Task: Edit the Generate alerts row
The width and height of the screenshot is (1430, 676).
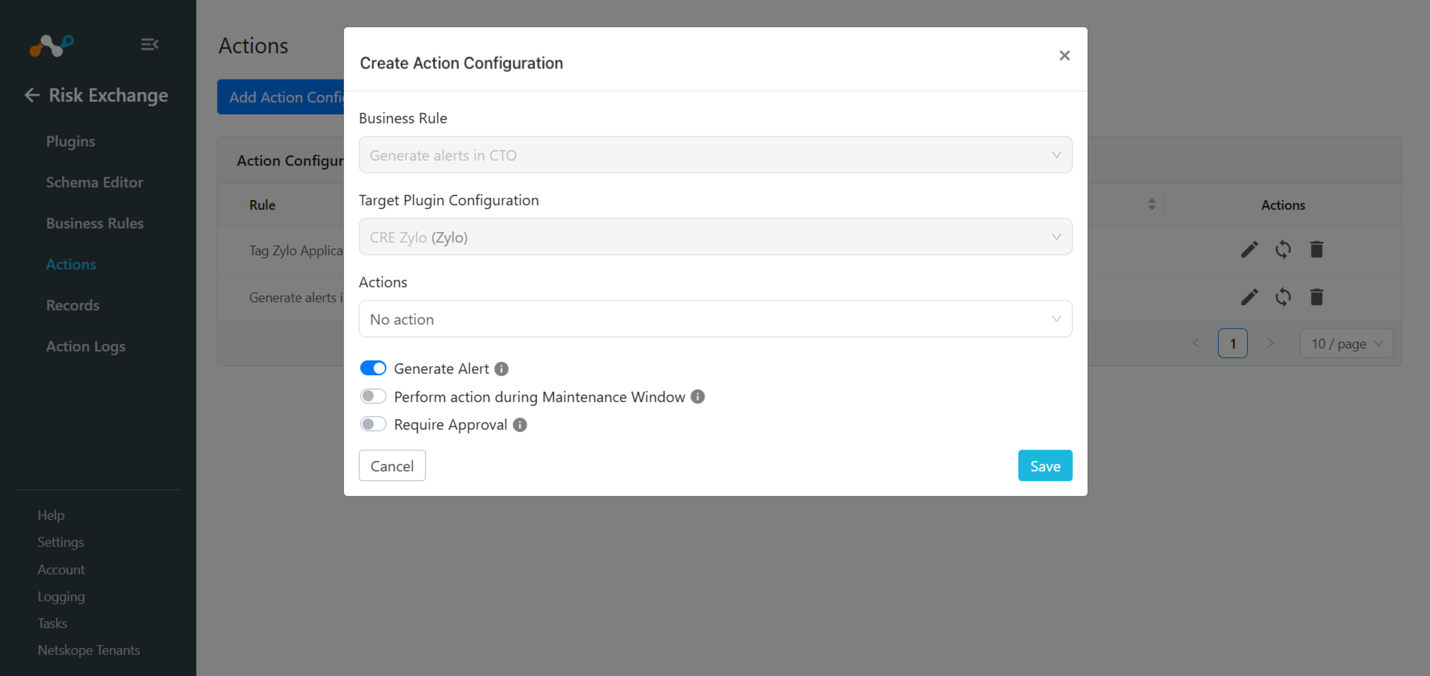Action: tap(1249, 297)
